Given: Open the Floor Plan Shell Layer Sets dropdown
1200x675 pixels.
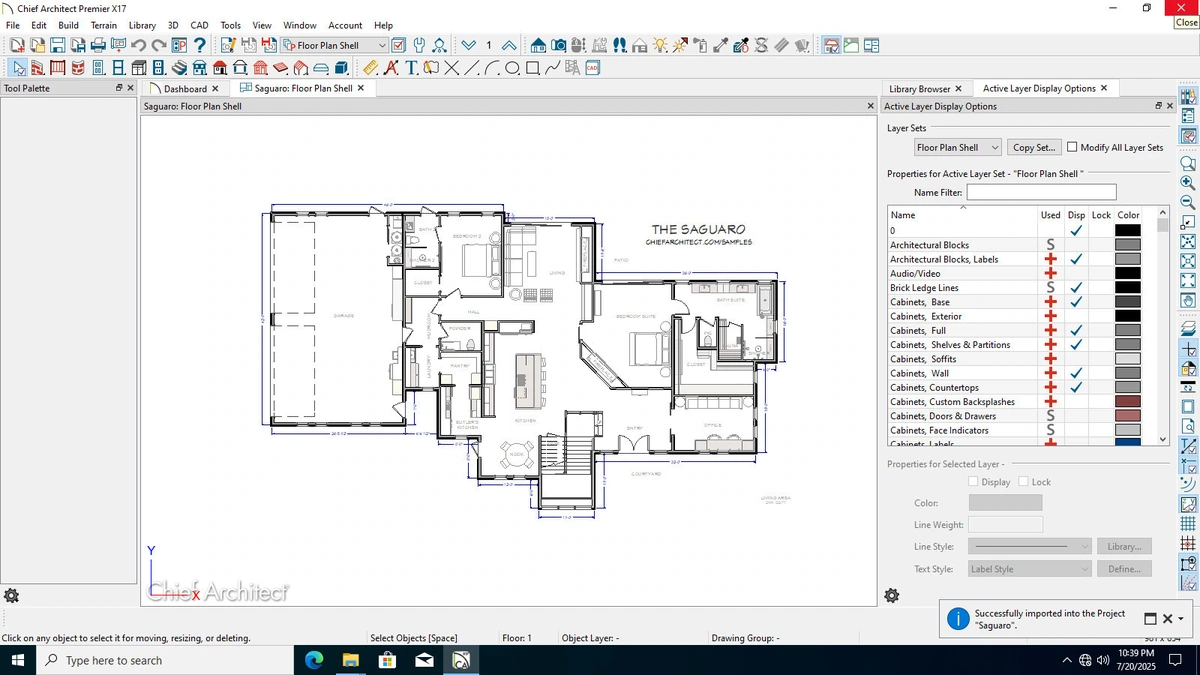Looking at the screenshot, I should tap(957, 147).
